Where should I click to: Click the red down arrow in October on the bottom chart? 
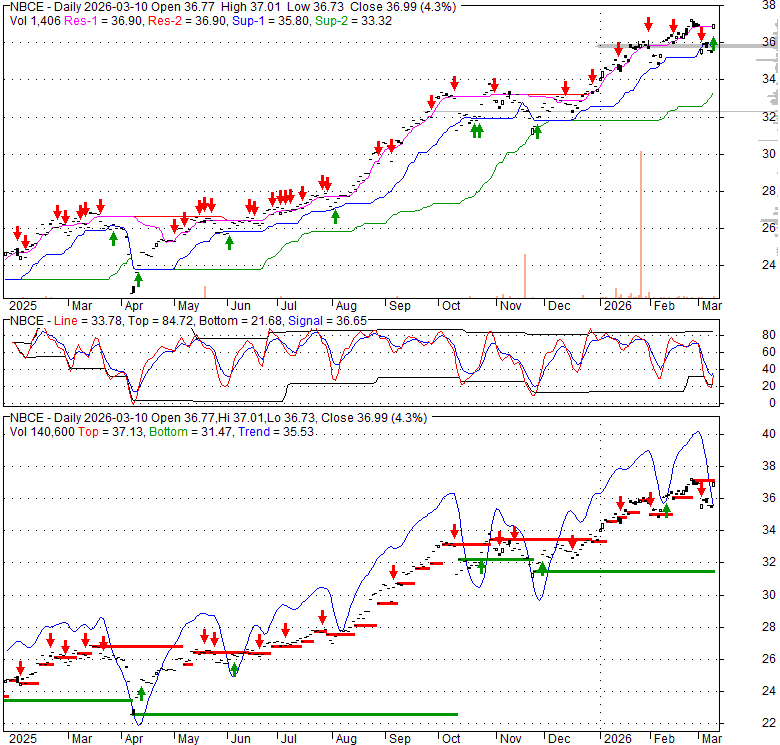tap(454, 531)
